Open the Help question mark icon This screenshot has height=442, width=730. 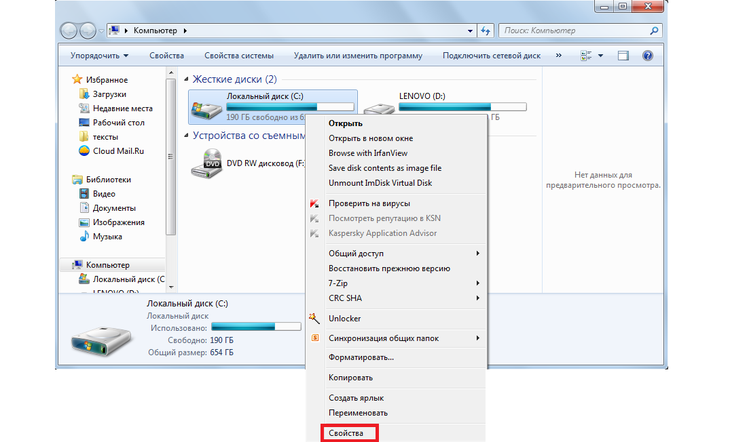pyautogui.click(x=647, y=56)
